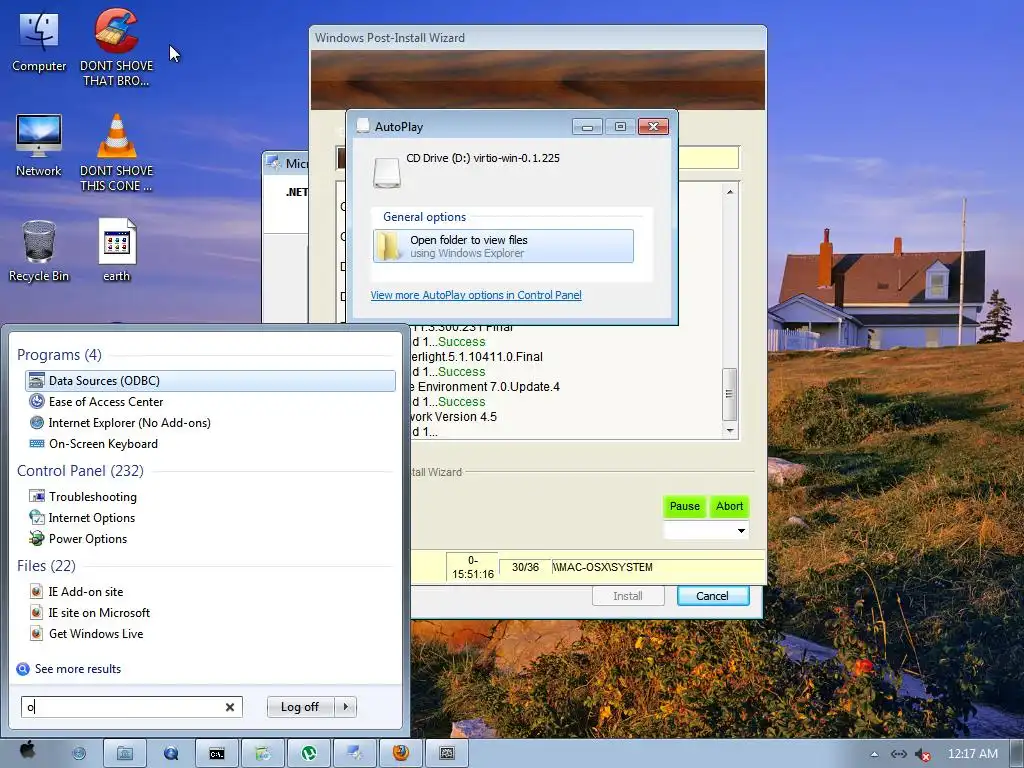Click the 12:17 AM taskbar clock
The height and width of the screenshot is (768, 1024).
pos(972,754)
